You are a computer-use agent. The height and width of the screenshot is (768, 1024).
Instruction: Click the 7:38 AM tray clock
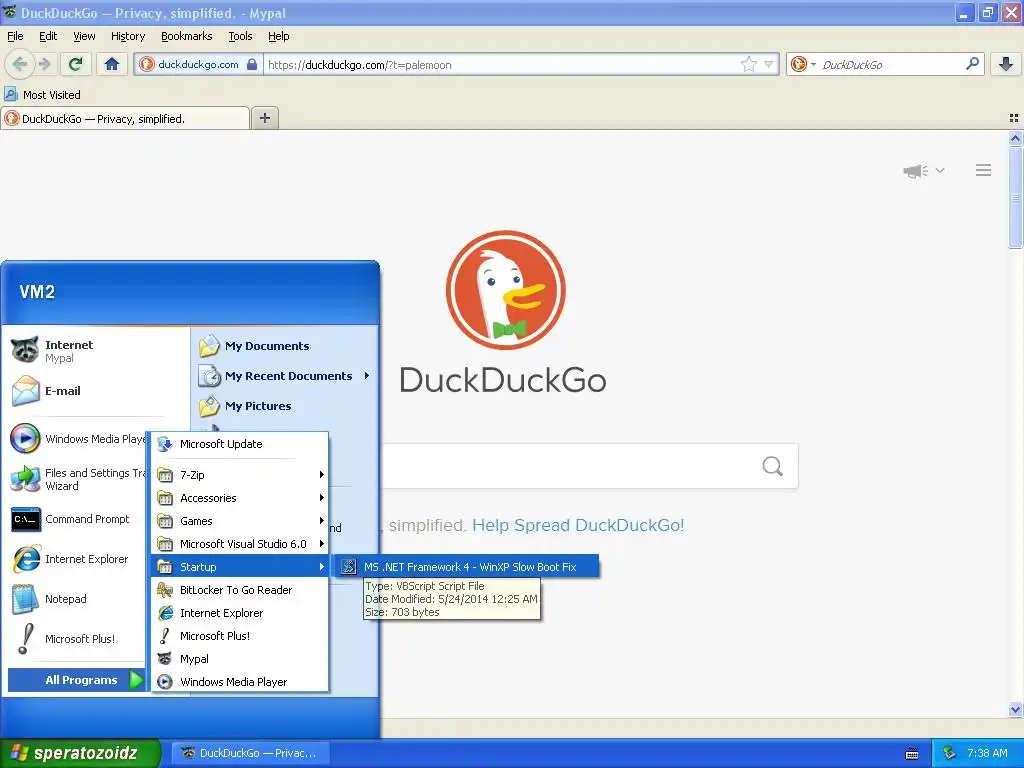[987, 753]
